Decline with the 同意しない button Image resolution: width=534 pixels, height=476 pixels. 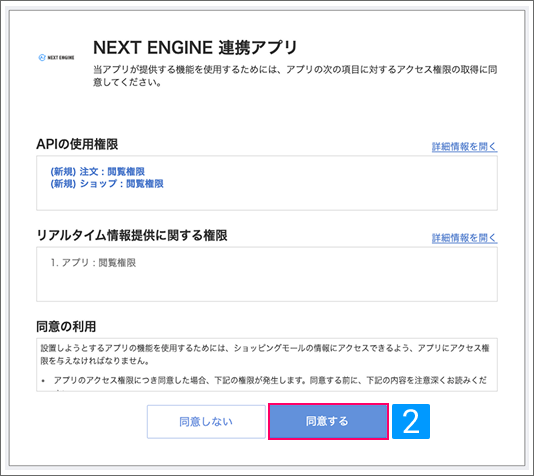pyautogui.click(x=206, y=422)
